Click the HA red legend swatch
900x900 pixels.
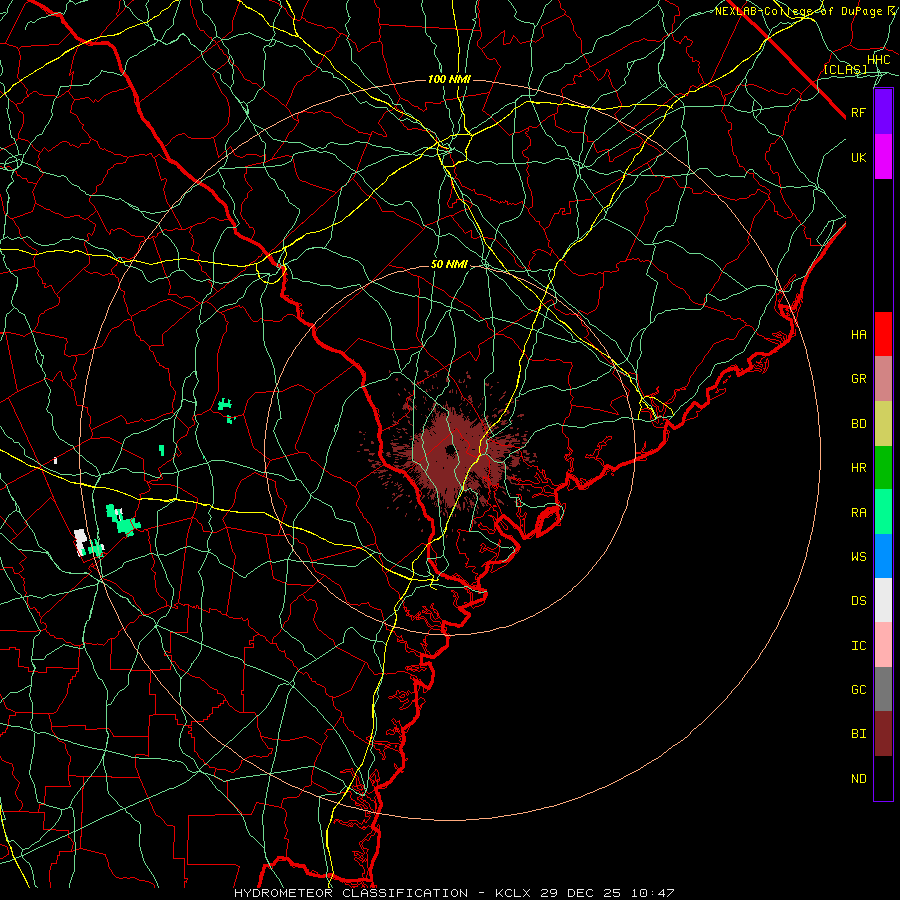point(883,334)
